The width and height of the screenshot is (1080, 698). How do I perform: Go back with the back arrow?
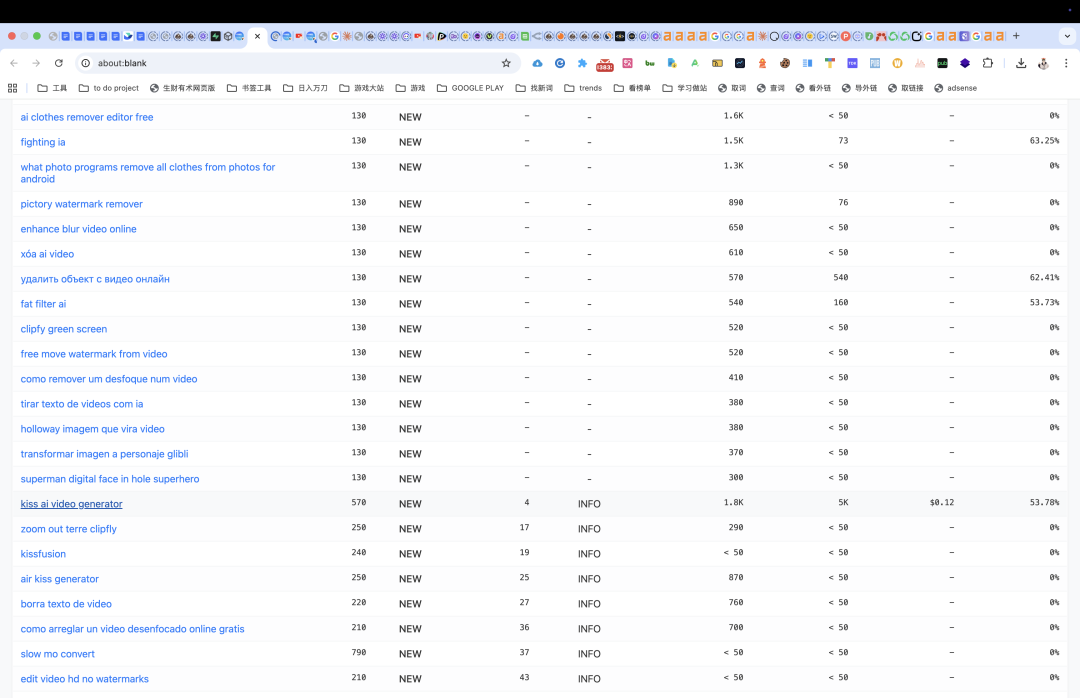coord(14,63)
